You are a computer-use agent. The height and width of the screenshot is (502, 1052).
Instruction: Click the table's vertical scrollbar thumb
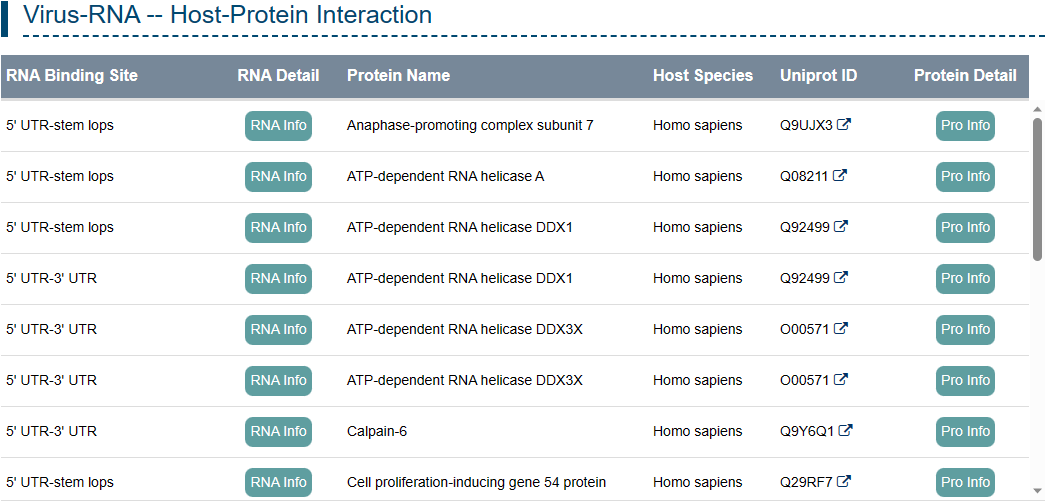coord(1037,190)
